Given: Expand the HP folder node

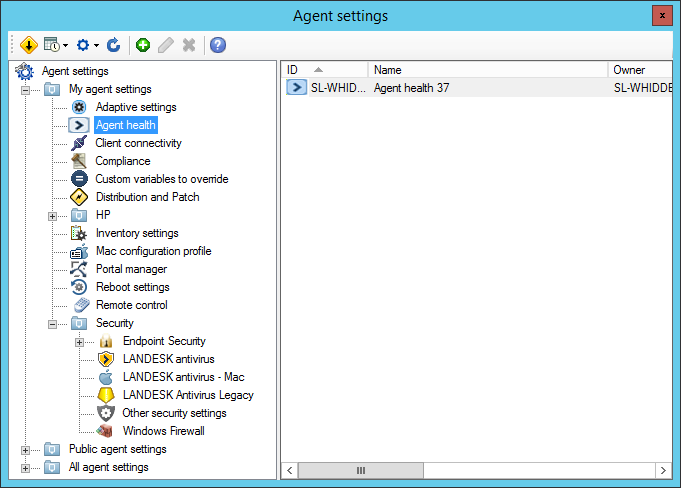Looking at the screenshot, I should click(52, 216).
